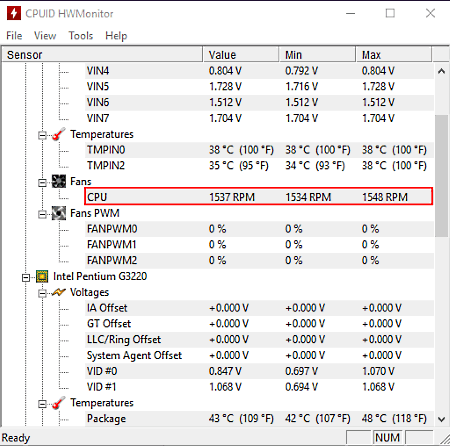Click the resize grip in the status bar corner
This screenshot has width=450, height=446.
[x=444, y=439]
